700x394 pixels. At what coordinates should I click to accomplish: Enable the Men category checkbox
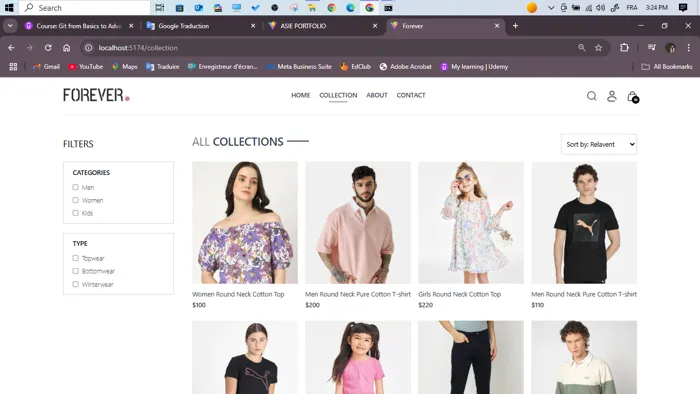(75, 187)
